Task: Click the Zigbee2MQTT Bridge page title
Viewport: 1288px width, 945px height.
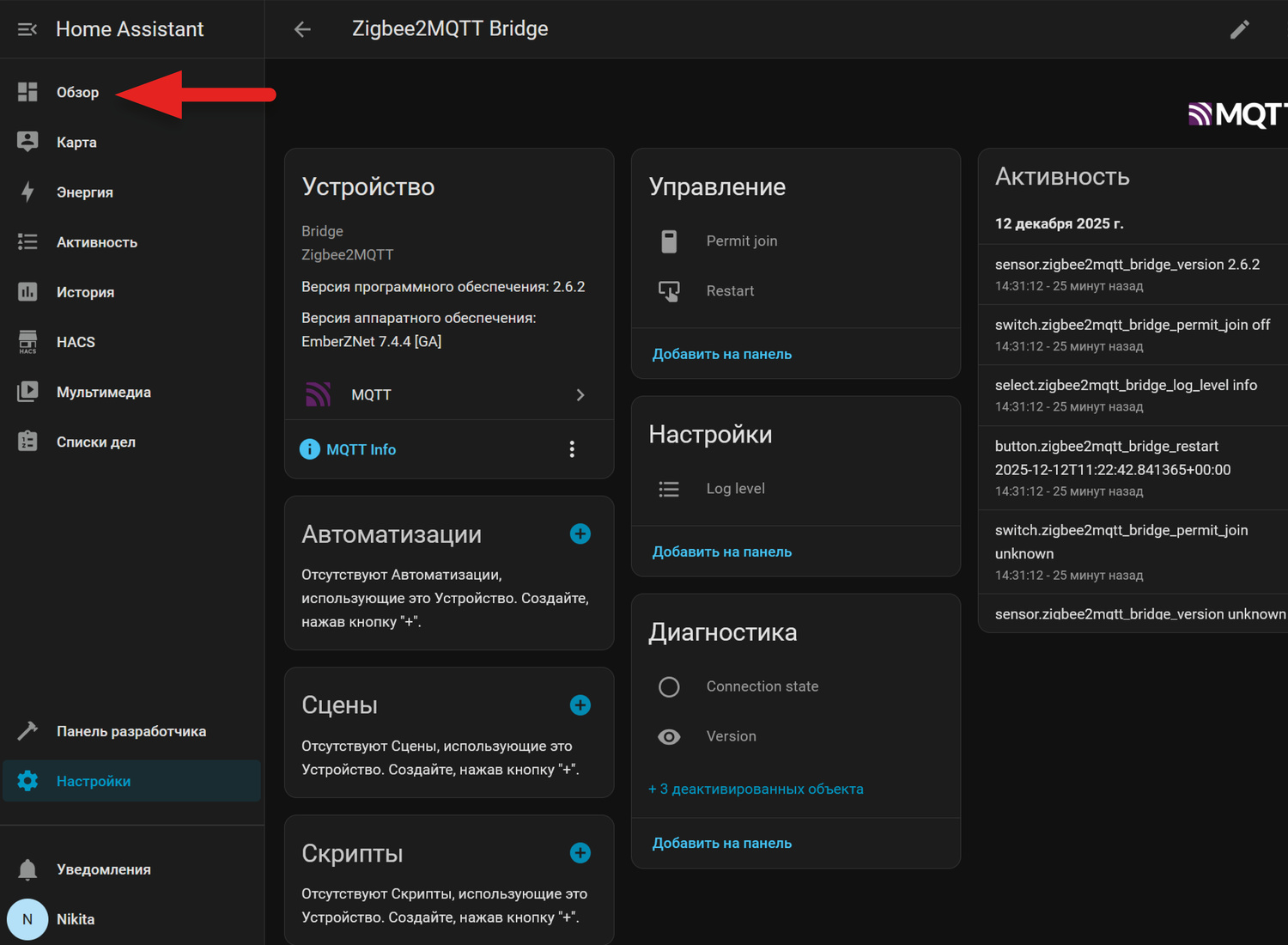Action: (450, 28)
